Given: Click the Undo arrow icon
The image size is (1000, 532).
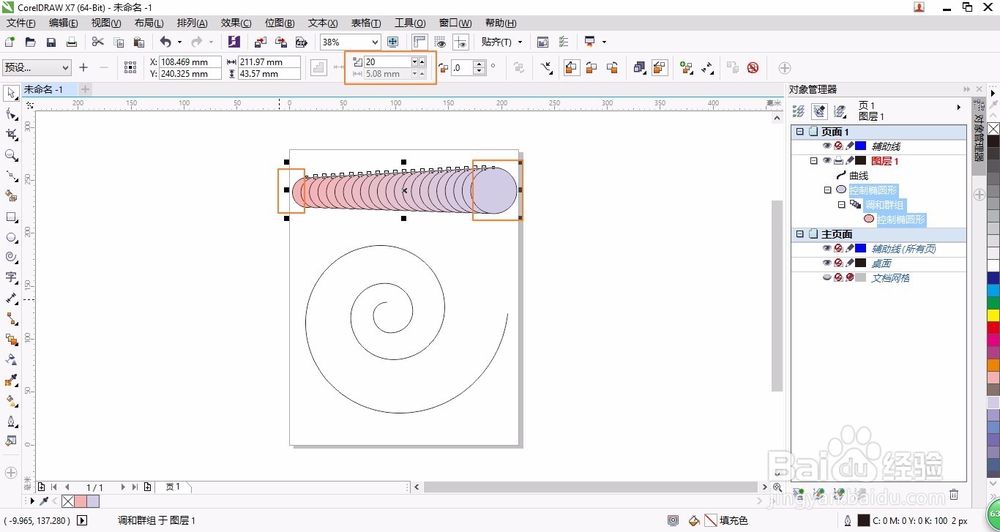Looking at the screenshot, I should coord(165,42).
